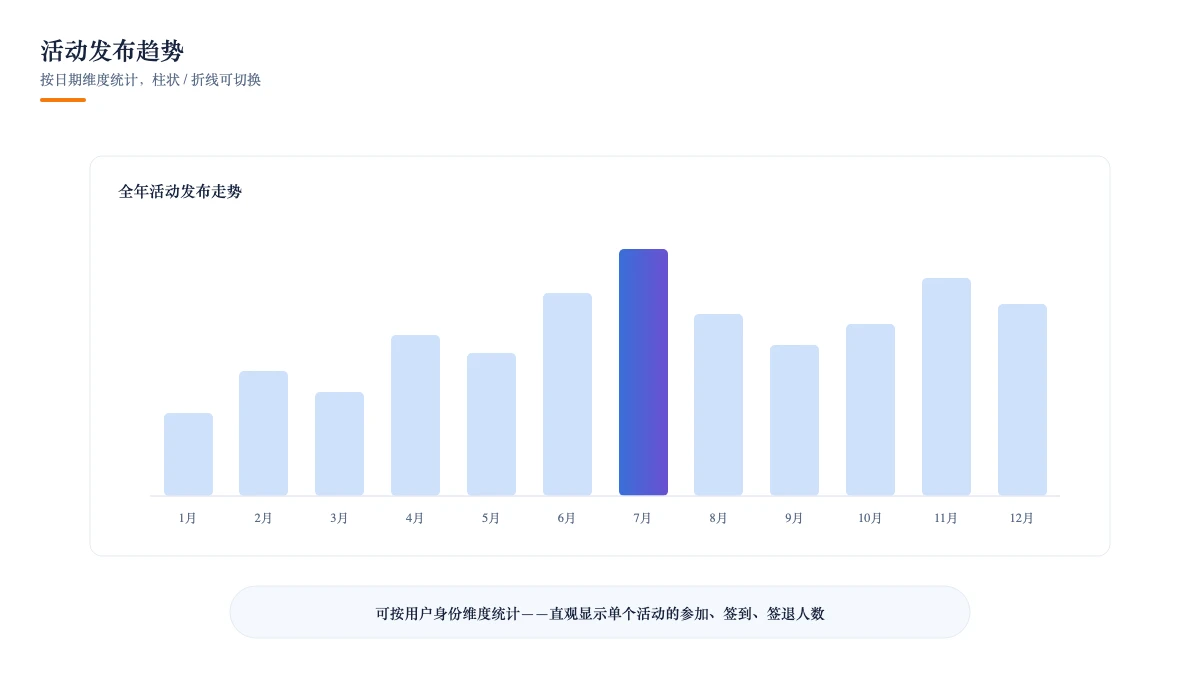Click the highlighted 7月 bar

pos(643,372)
